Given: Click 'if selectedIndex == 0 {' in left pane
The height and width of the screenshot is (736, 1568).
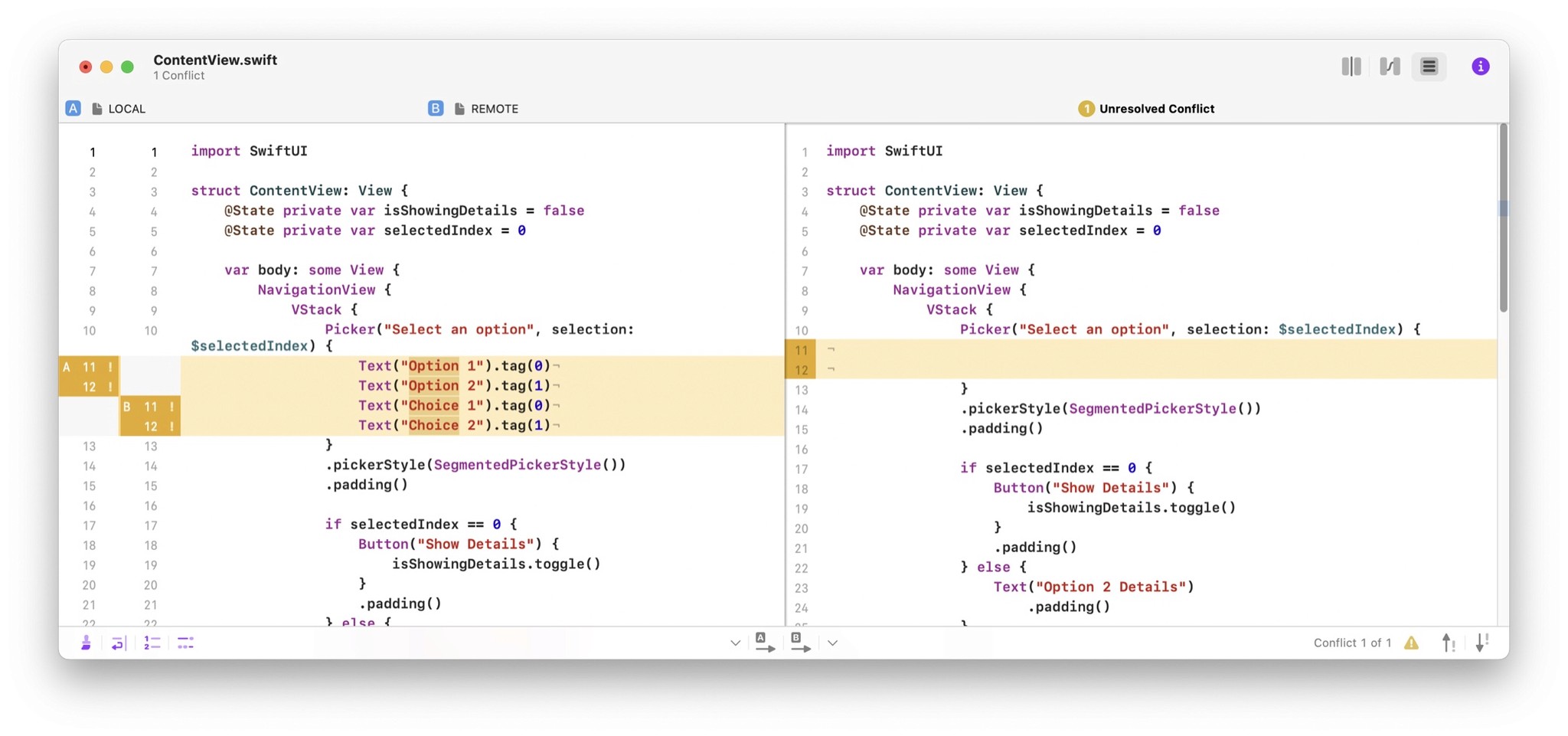Looking at the screenshot, I should 421,524.
